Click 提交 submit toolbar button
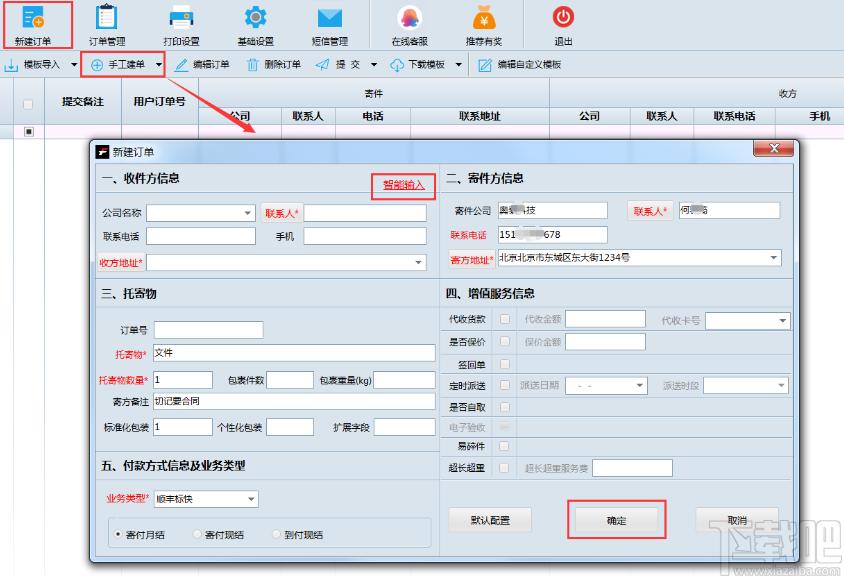The height and width of the screenshot is (576, 844). point(338,65)
